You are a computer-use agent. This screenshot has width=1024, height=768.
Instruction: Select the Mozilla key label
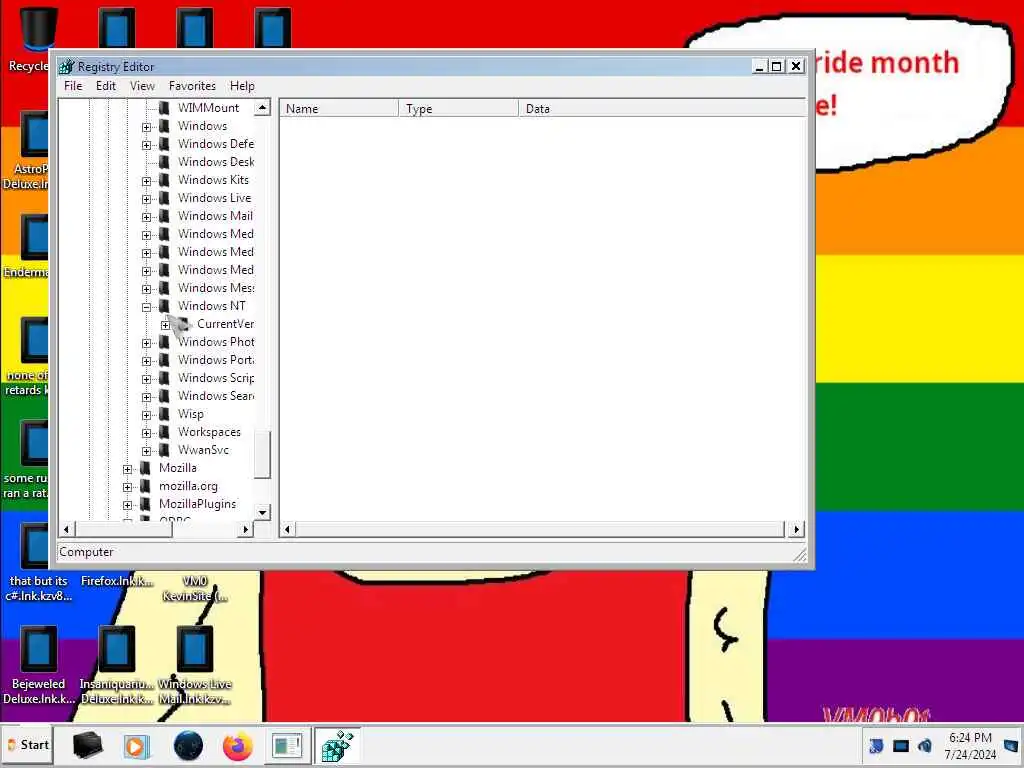point(178,468)
